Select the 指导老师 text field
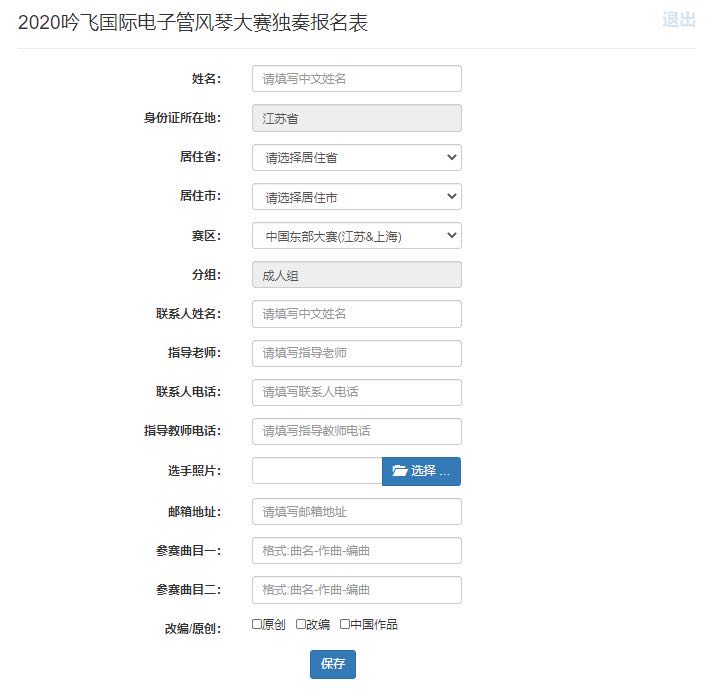The width and height of the screenshot is (718, 689). point(356,353)
